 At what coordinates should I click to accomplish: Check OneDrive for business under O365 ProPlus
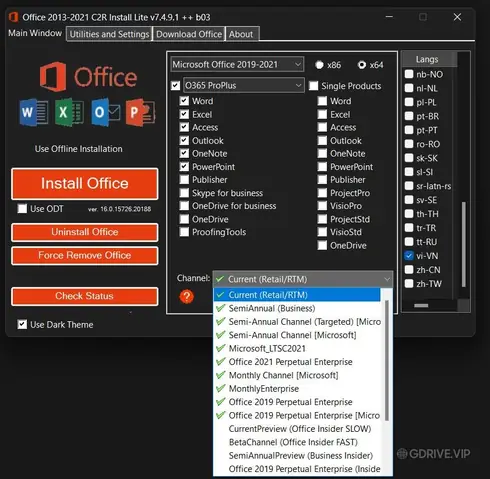point(184,206)
